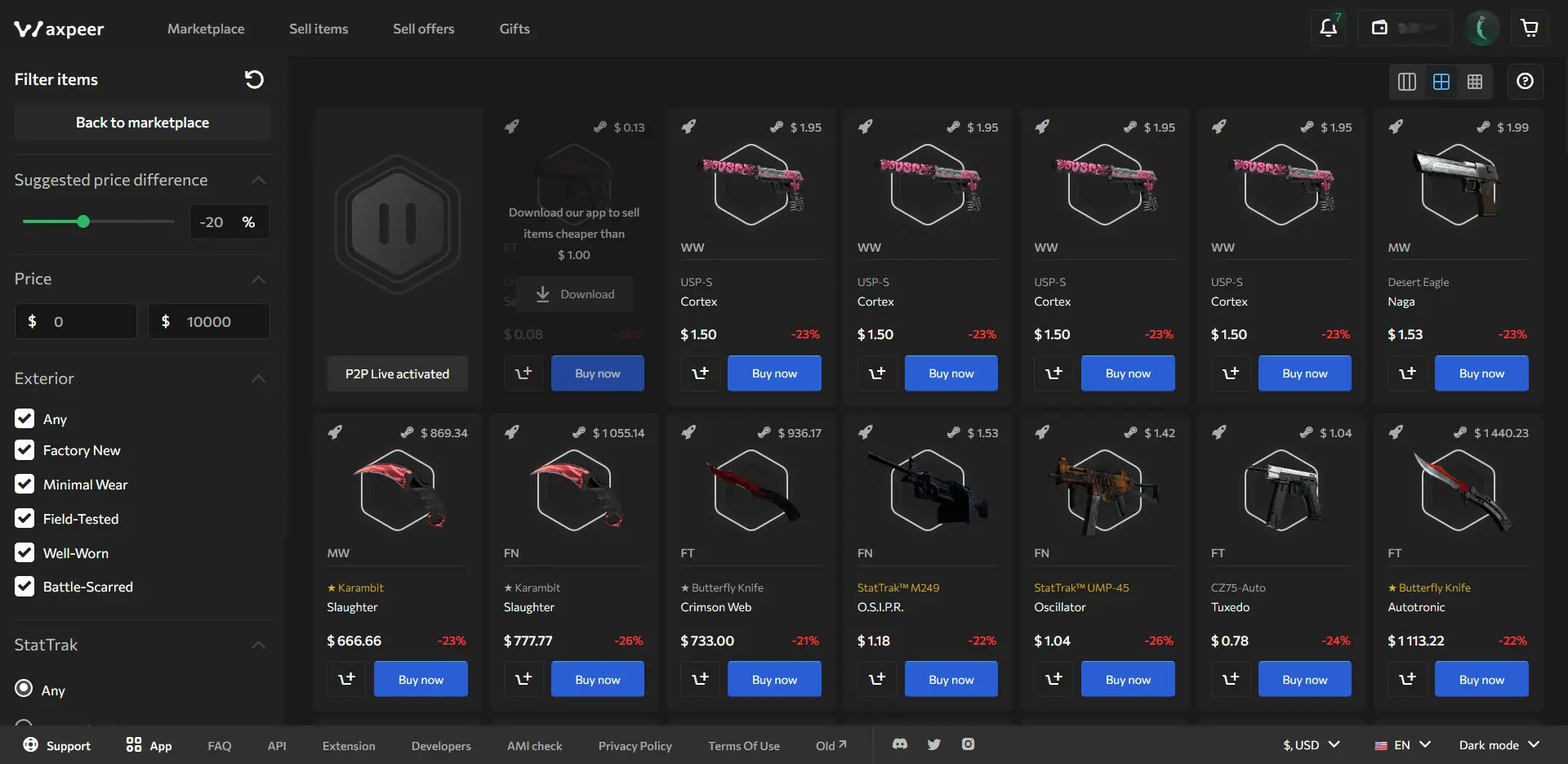Open the AMI check footer link
1568x764 pixels.
tap(534, 746)
